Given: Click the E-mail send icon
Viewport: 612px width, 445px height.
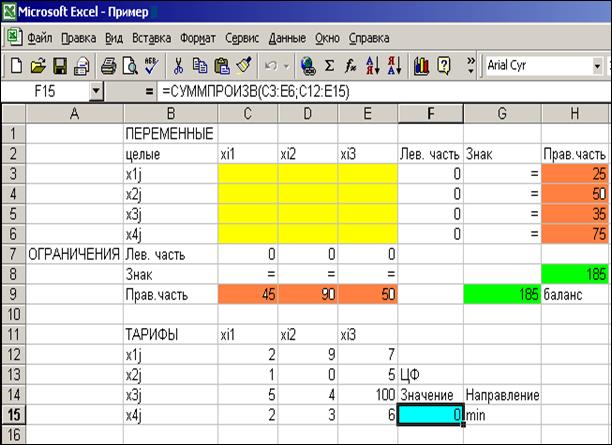Looking at the screenshot, I should coord(82,66).
